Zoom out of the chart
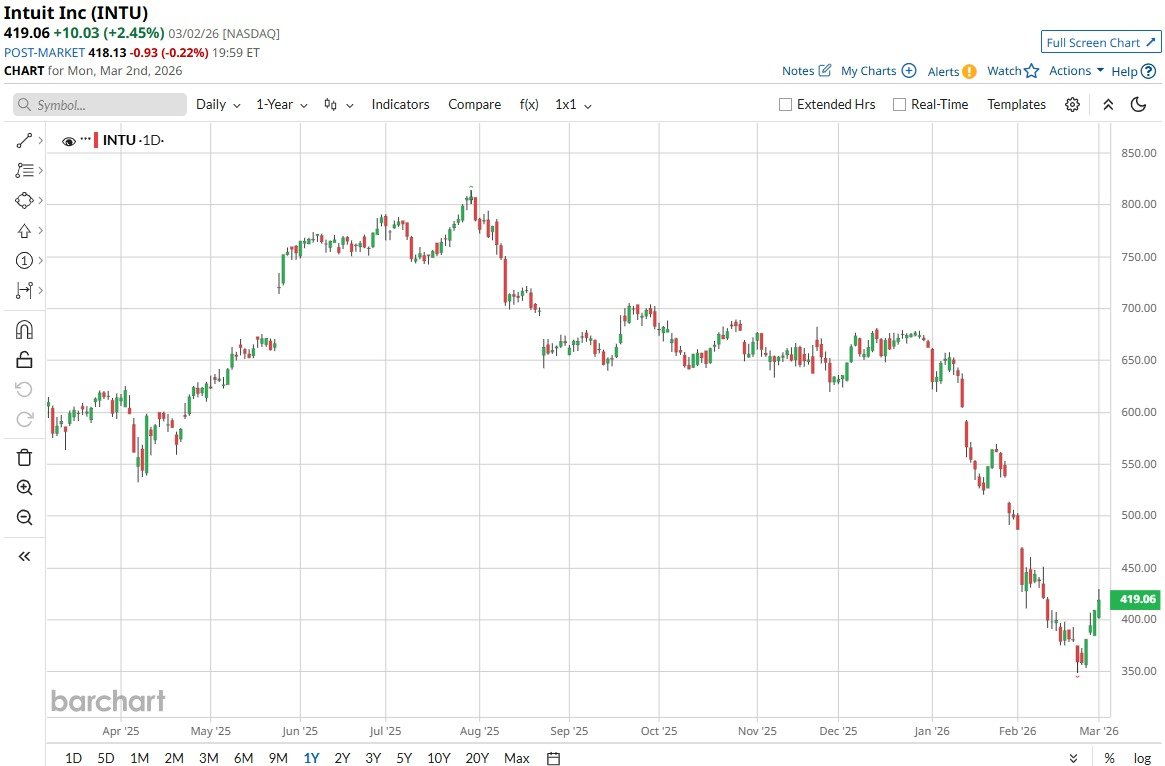Image resolution: width=1165 pixels, height=766 pixels. pyautogui.click(x=24, y=517)
